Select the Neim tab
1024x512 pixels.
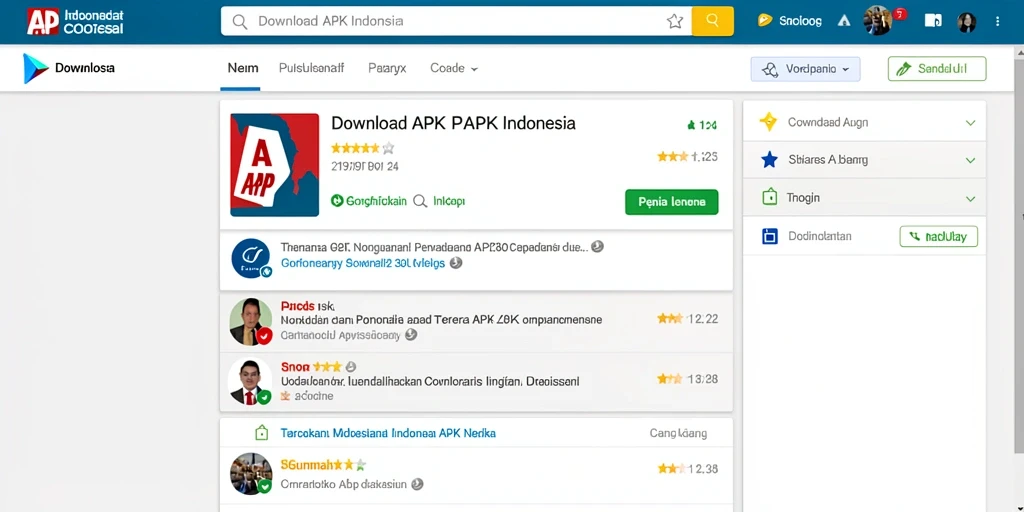(x=242, y=68)
